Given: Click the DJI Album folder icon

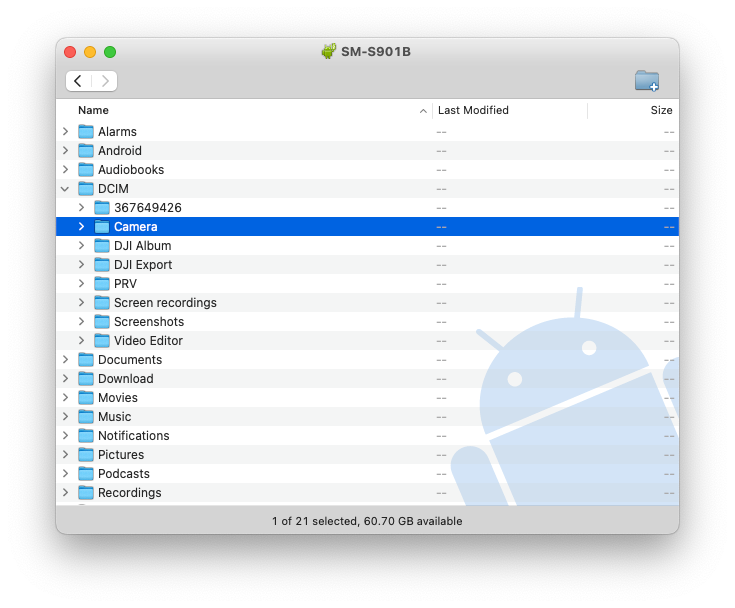Looking at the screenshot, I should click(x=102, y=246).
